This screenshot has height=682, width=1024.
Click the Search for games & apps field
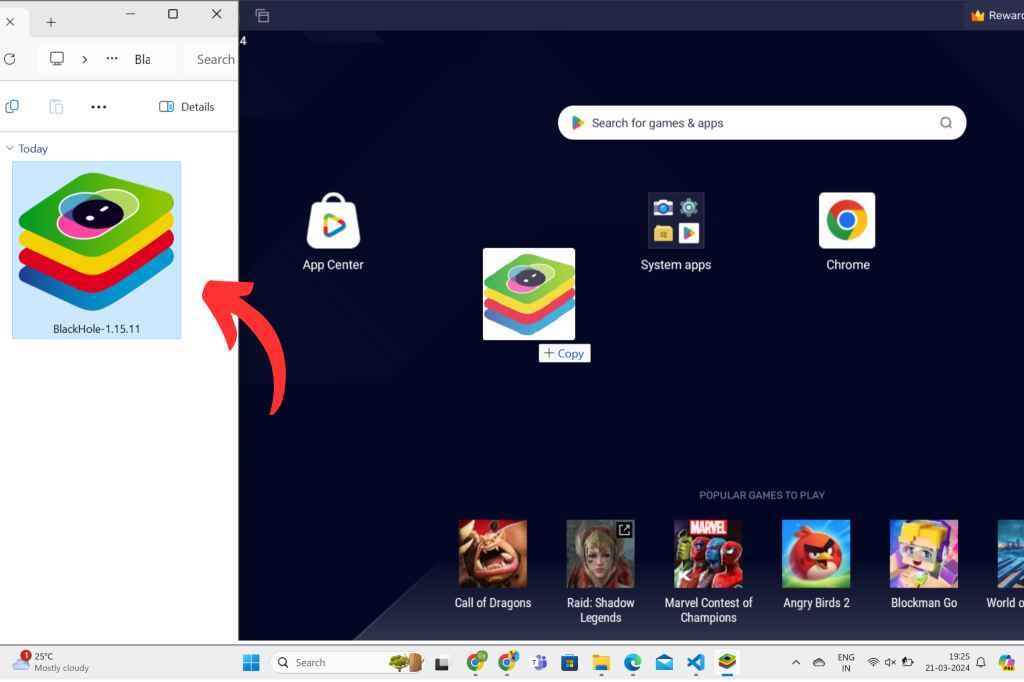(x=760, y=123)
